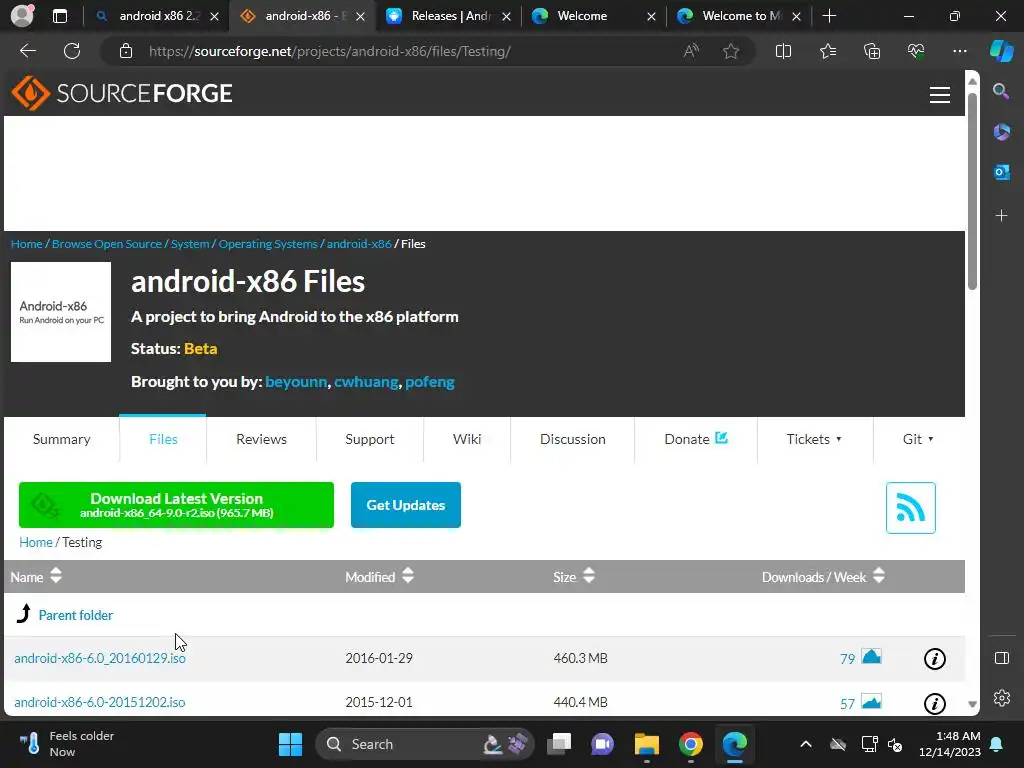Click Android-x86 project logo thumbnail
This screenshot has width=1024, height=768.
click(61, 312)
